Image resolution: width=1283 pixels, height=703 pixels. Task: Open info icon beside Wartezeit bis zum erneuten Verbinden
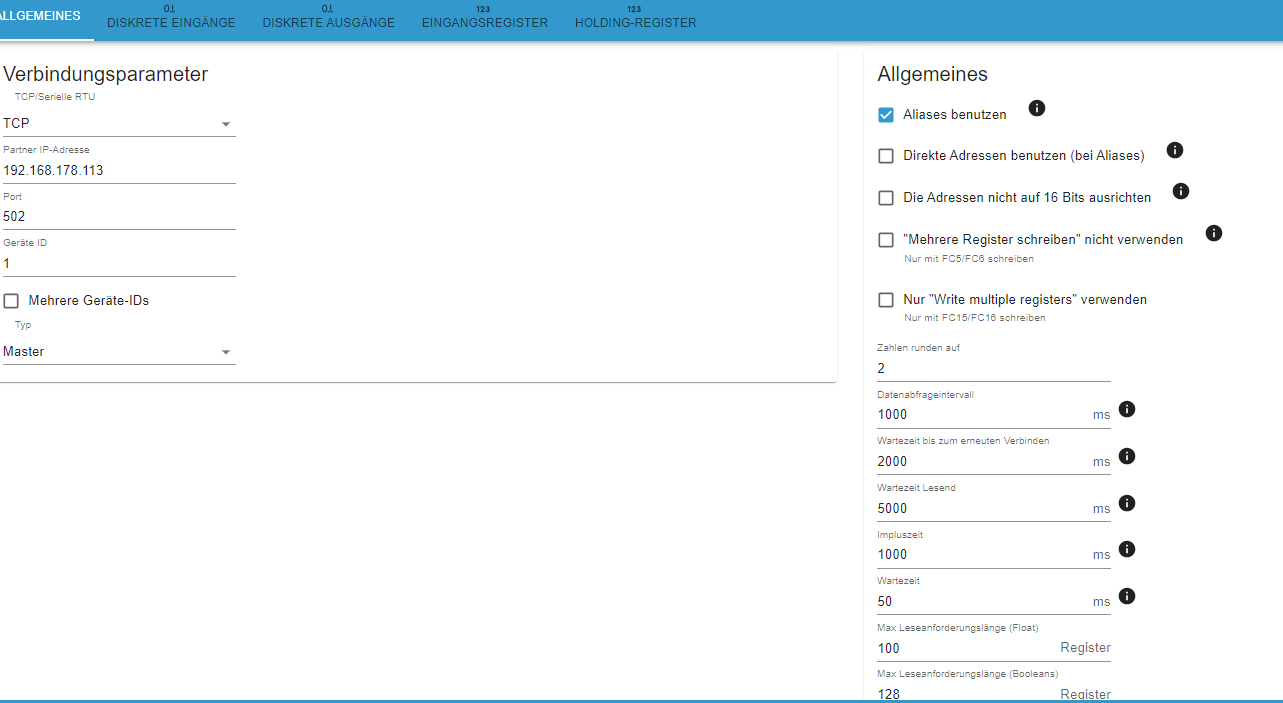click(x=1127, y=456)
